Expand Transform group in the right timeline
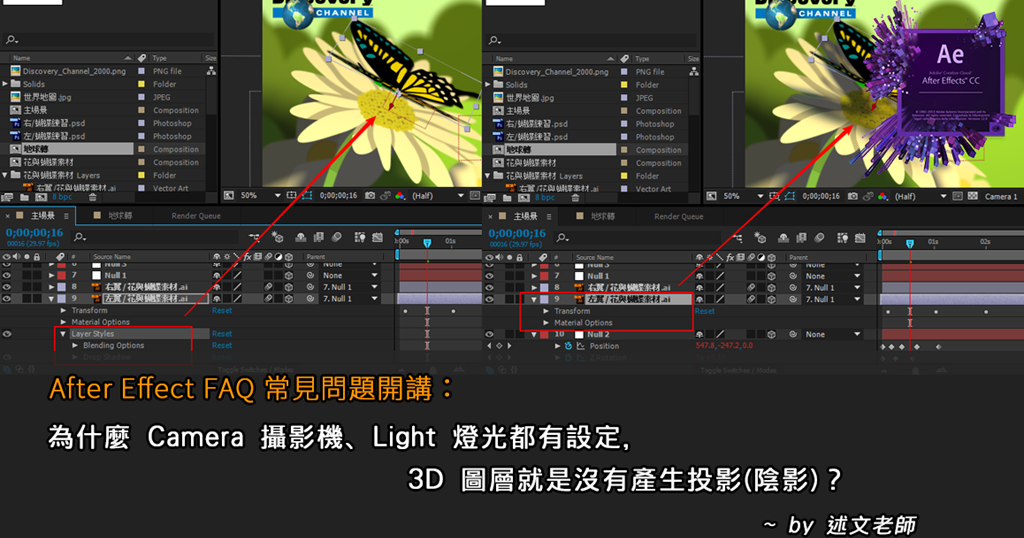 tap(546, 311)
